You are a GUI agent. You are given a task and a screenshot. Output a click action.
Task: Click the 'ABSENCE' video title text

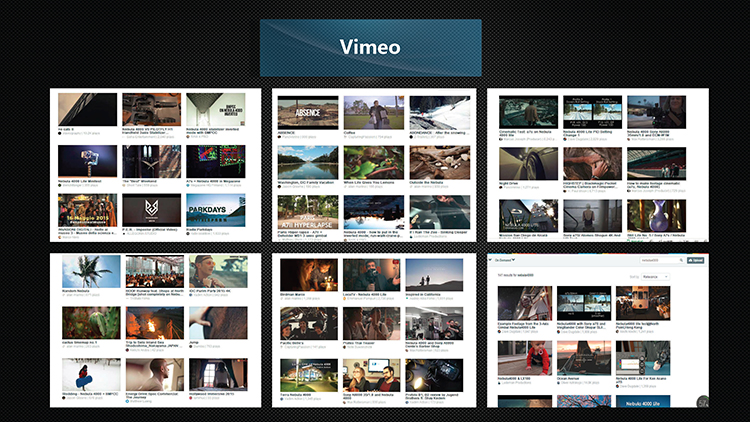(x=286, y=133)
